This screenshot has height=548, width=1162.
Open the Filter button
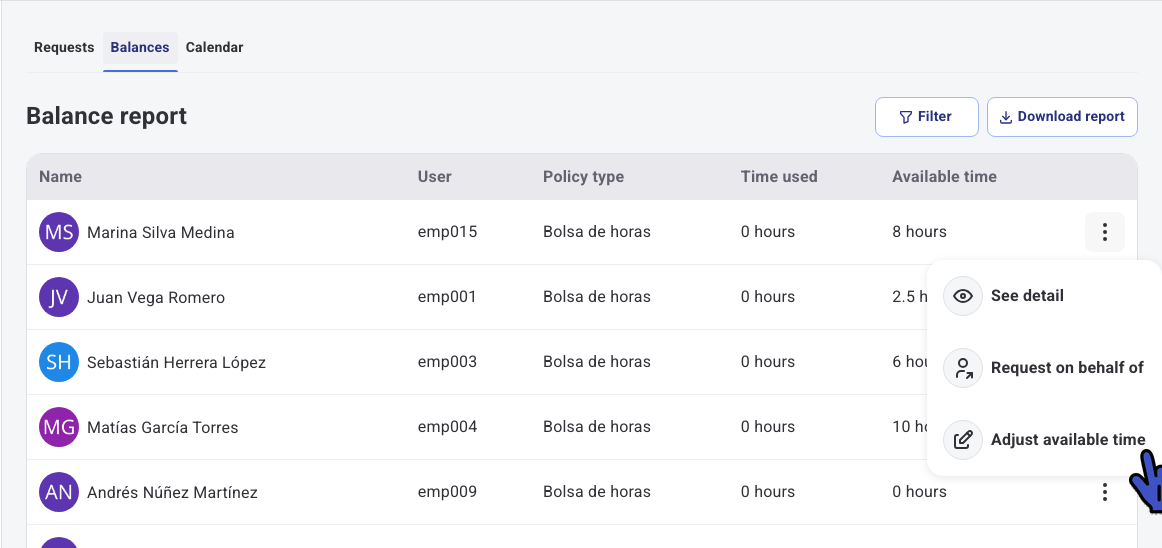[x=926, y=117]
